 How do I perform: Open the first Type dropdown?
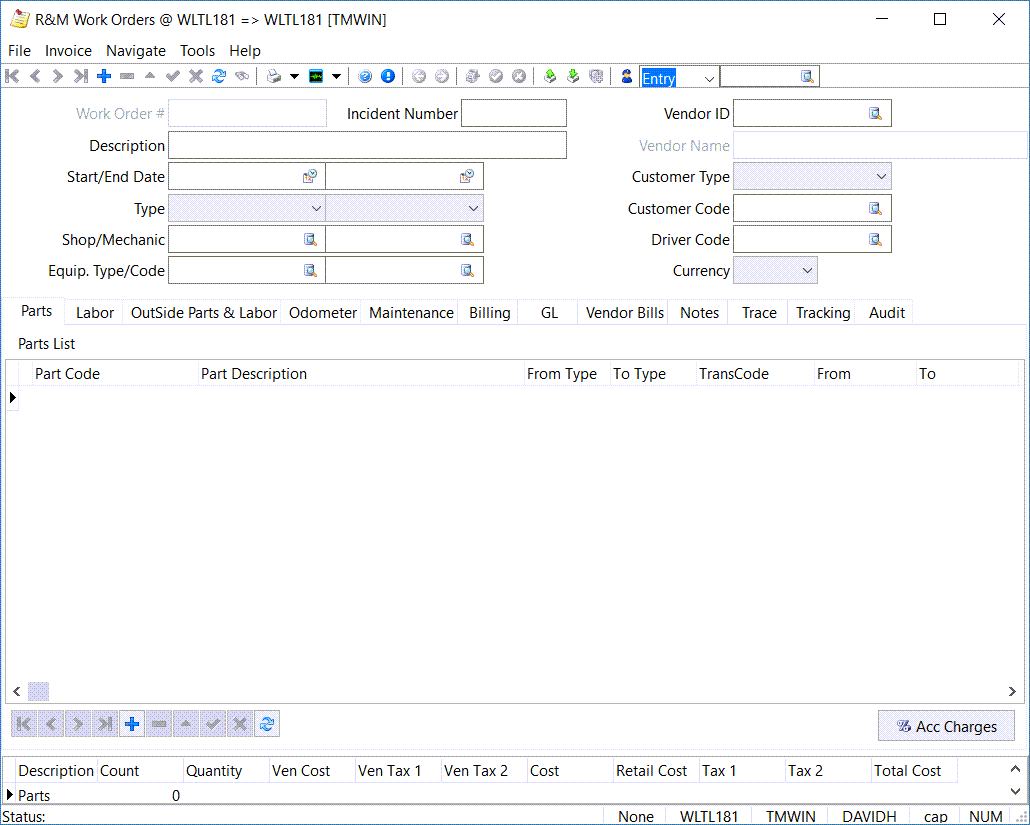[x=316, y=208]
